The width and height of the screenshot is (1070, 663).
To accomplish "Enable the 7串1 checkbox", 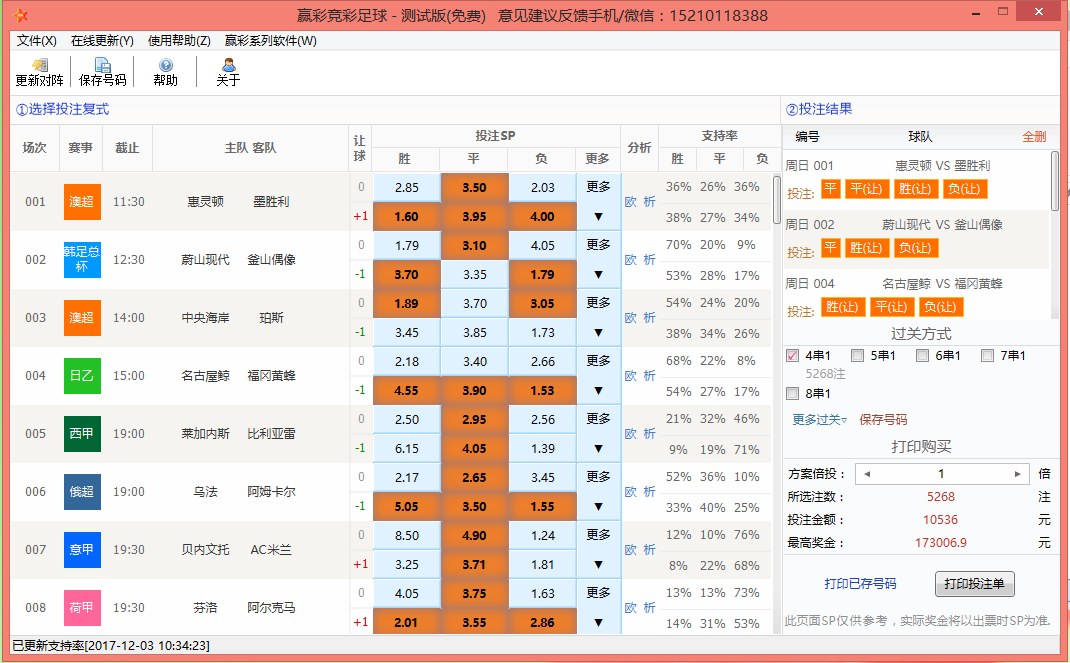I will pos(987,355).
